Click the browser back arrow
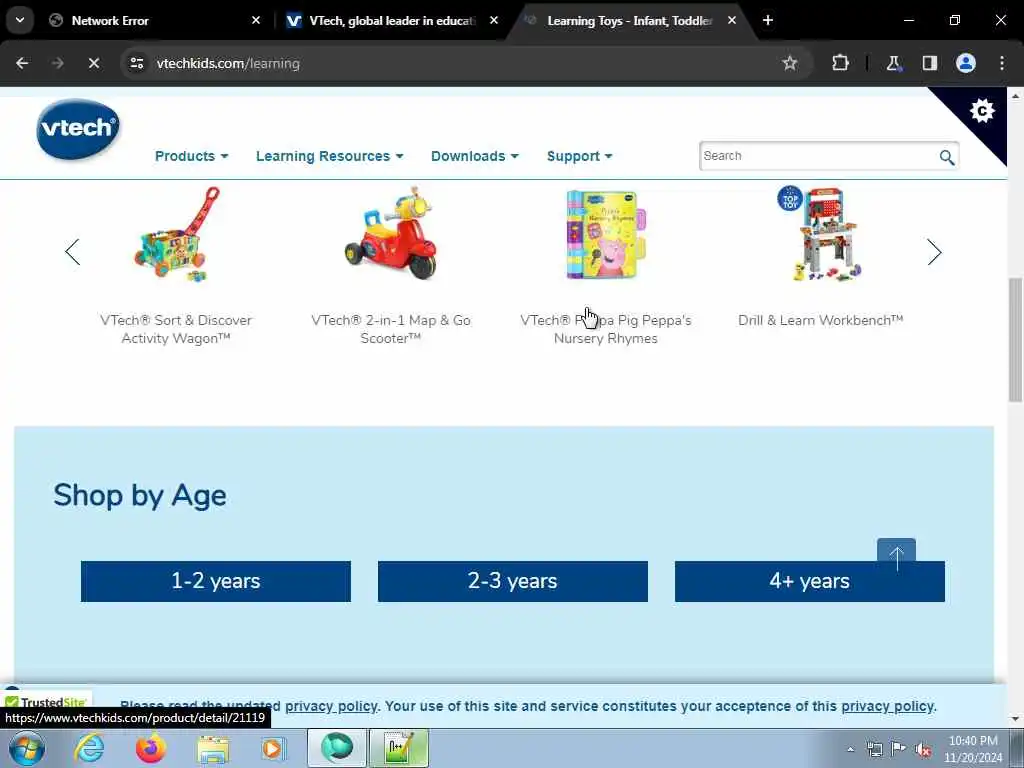Screen dimensions: 1024x768 pyautogui.click(x=22, y=63)
